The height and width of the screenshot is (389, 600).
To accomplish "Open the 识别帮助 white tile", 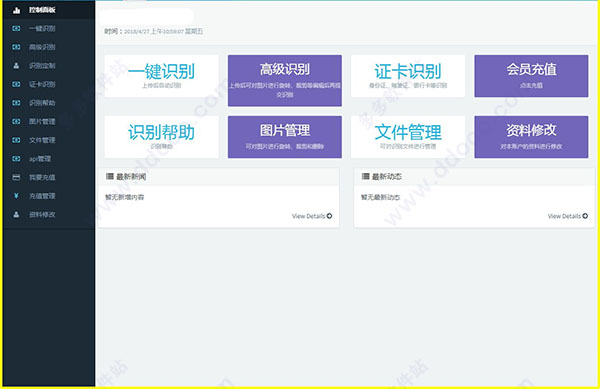I will coord(161,137).
